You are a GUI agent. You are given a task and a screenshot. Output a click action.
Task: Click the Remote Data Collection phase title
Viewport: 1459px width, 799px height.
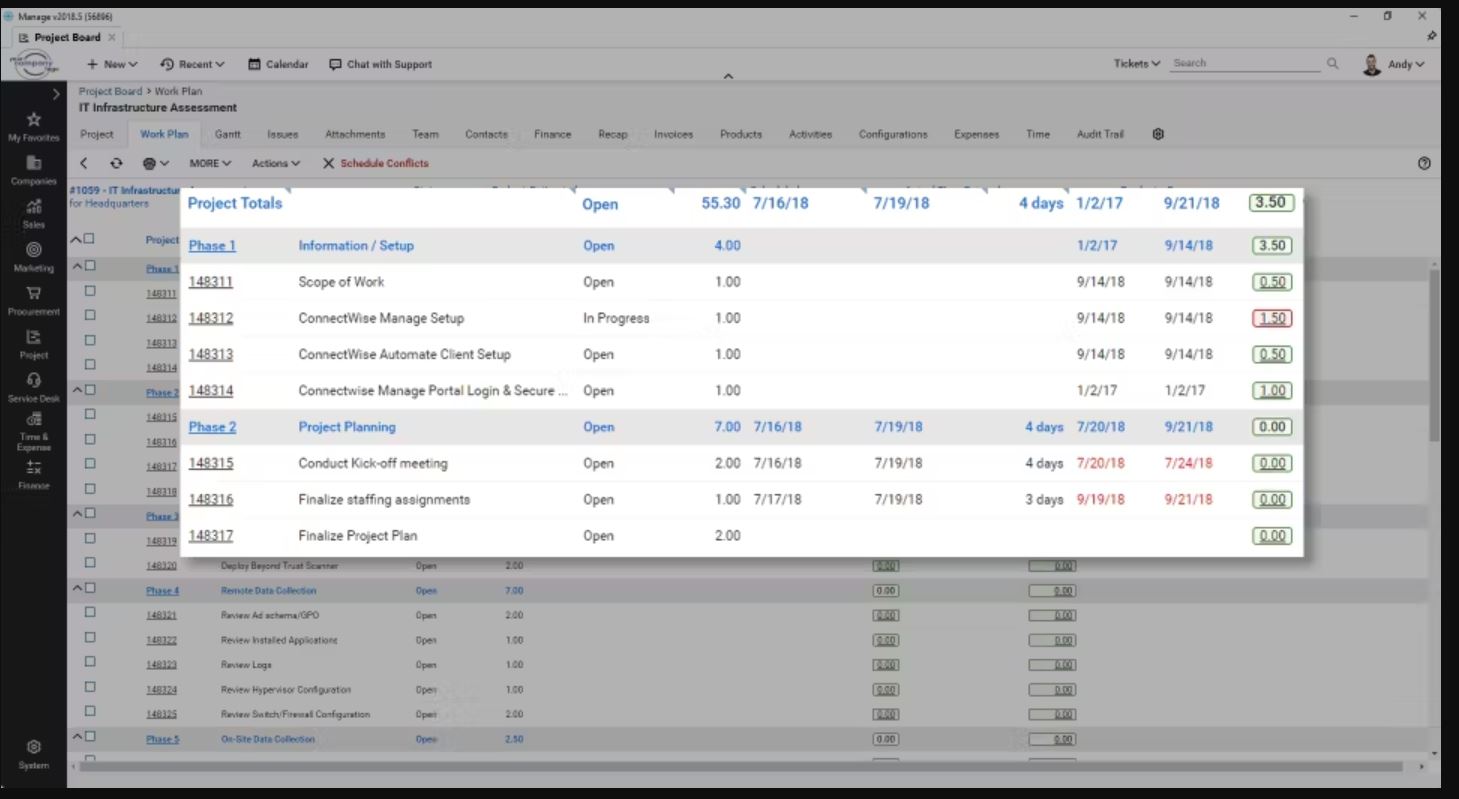pyautogui.click(x=268, y=591)
